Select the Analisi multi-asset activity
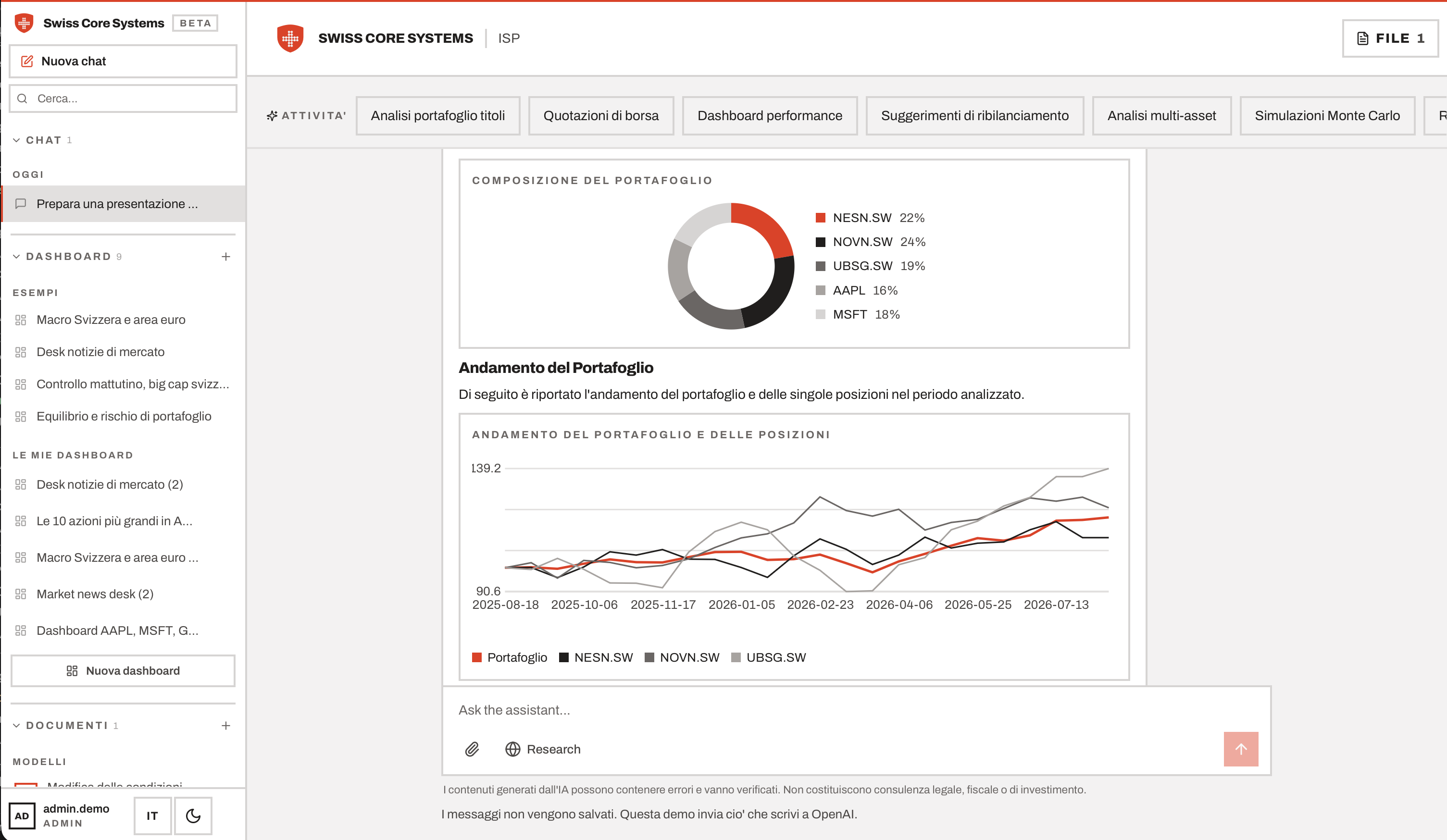1447x840 pixels. tap(1161, 116)
